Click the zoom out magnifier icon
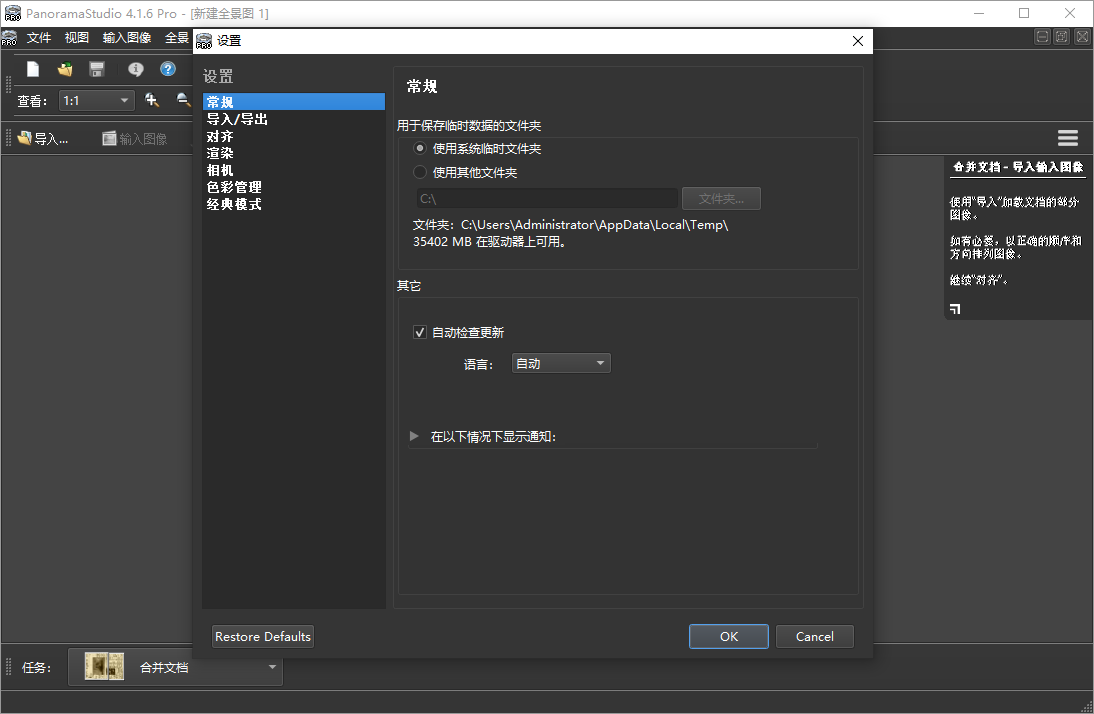The width and height of the screenshot is (1094, 714). [183, 101]
